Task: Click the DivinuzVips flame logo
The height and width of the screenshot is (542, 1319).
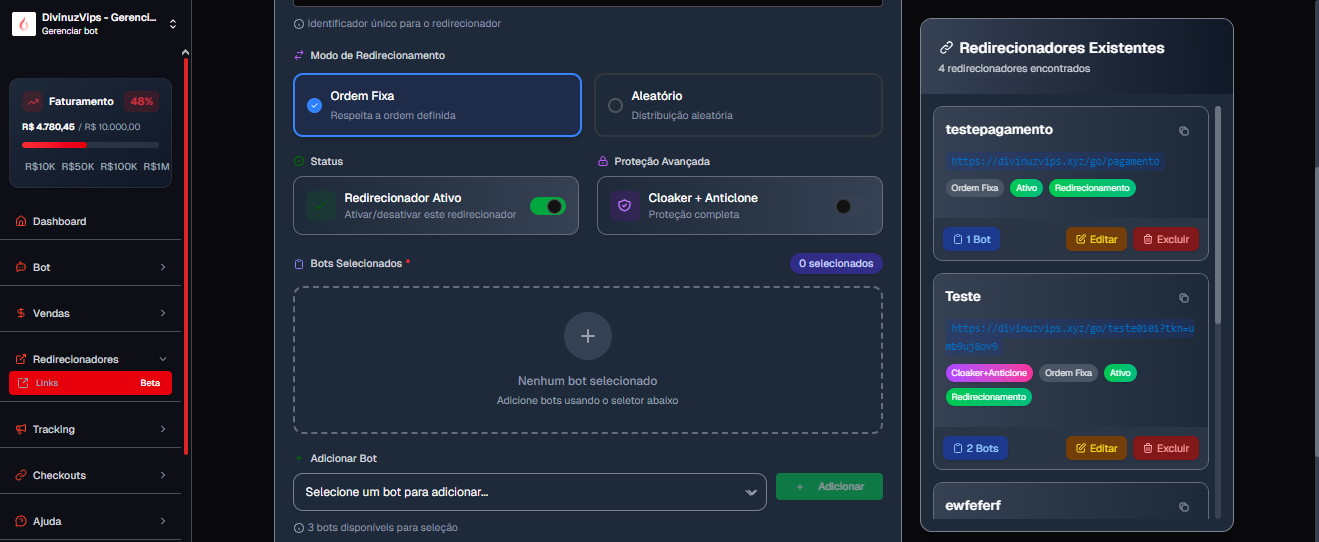Action: 24,24
